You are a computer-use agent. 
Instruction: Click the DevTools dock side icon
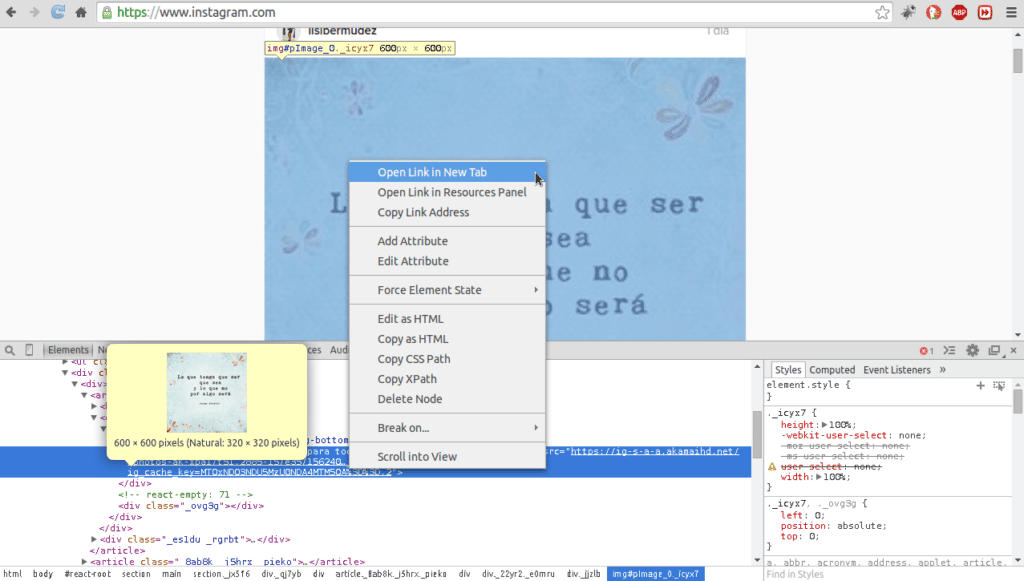tap(994, 351)
